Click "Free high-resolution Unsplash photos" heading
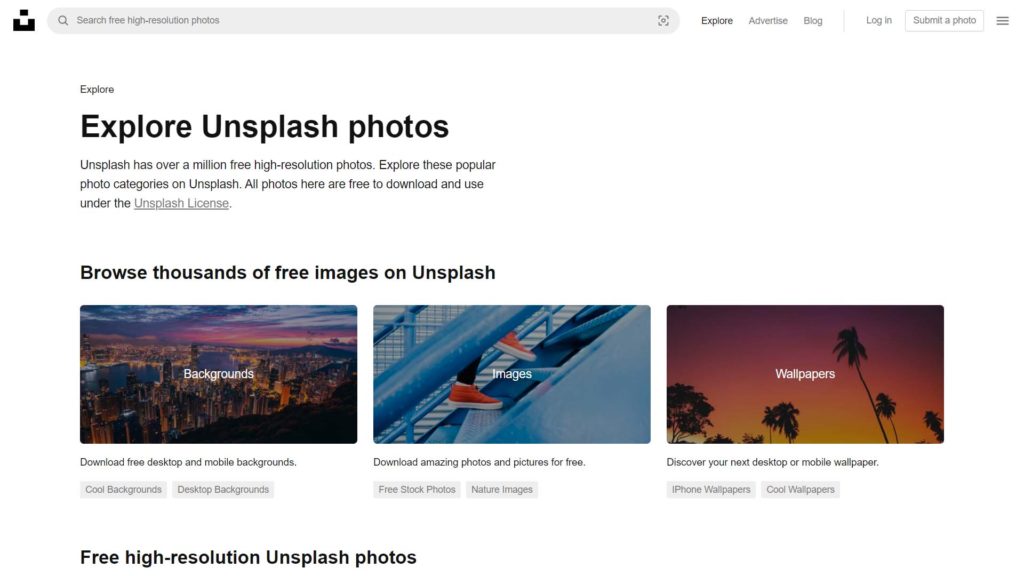This screenshot has width=1024, height=576. tap(248, 557)
